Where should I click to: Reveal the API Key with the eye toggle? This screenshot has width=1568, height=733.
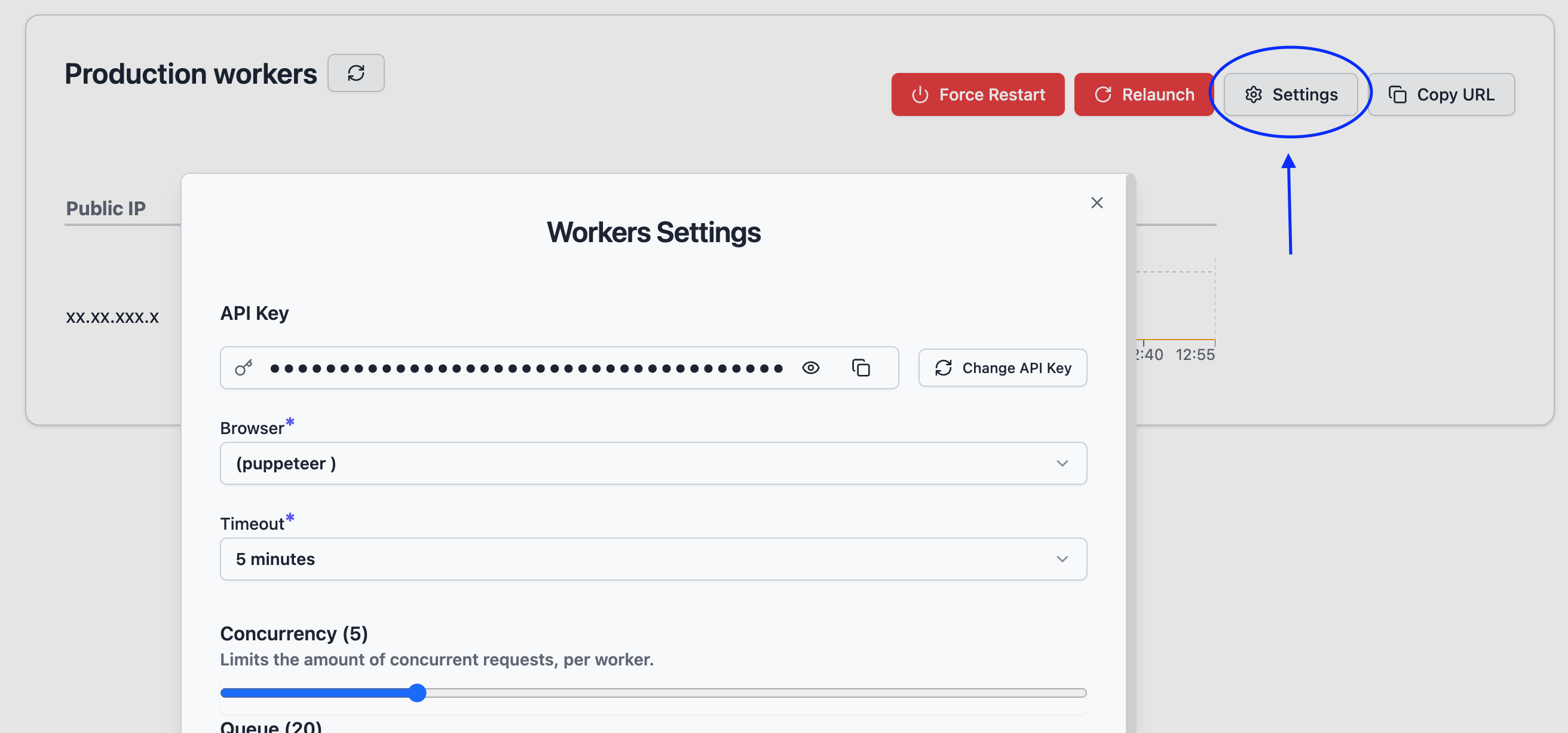[x=811, y=368]
